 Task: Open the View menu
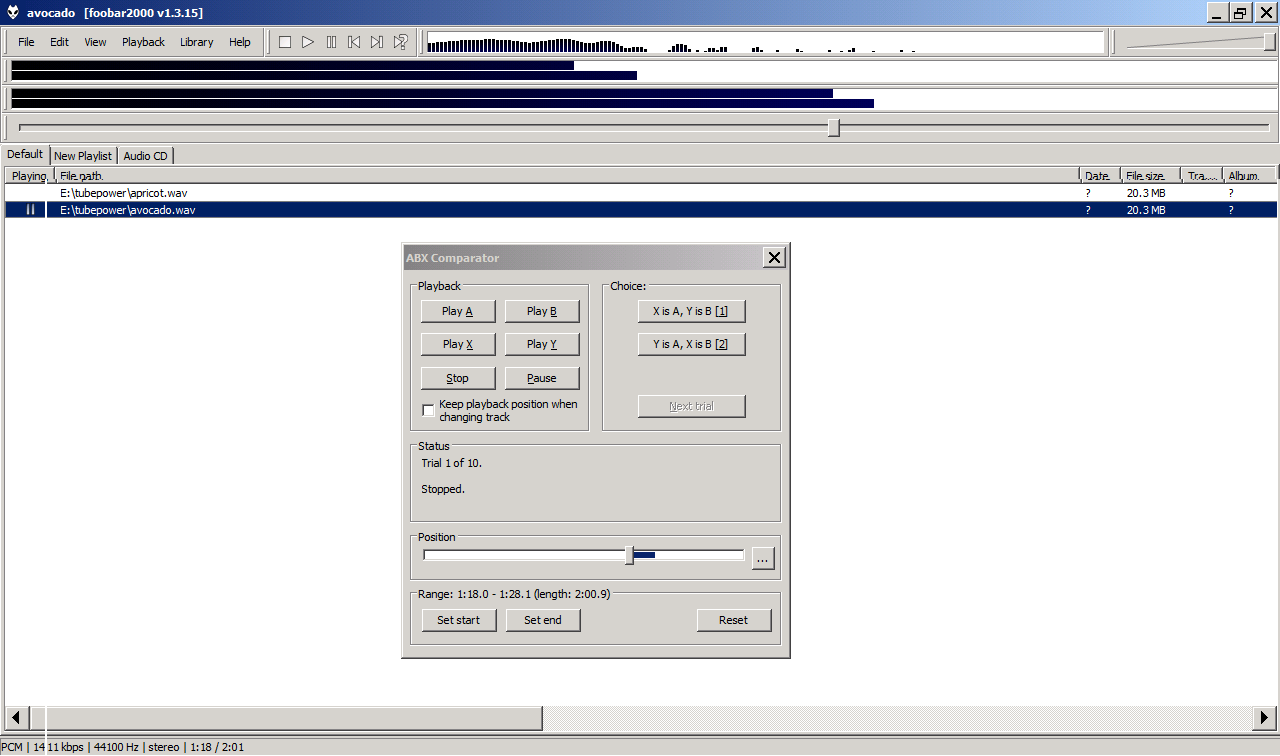95,42
